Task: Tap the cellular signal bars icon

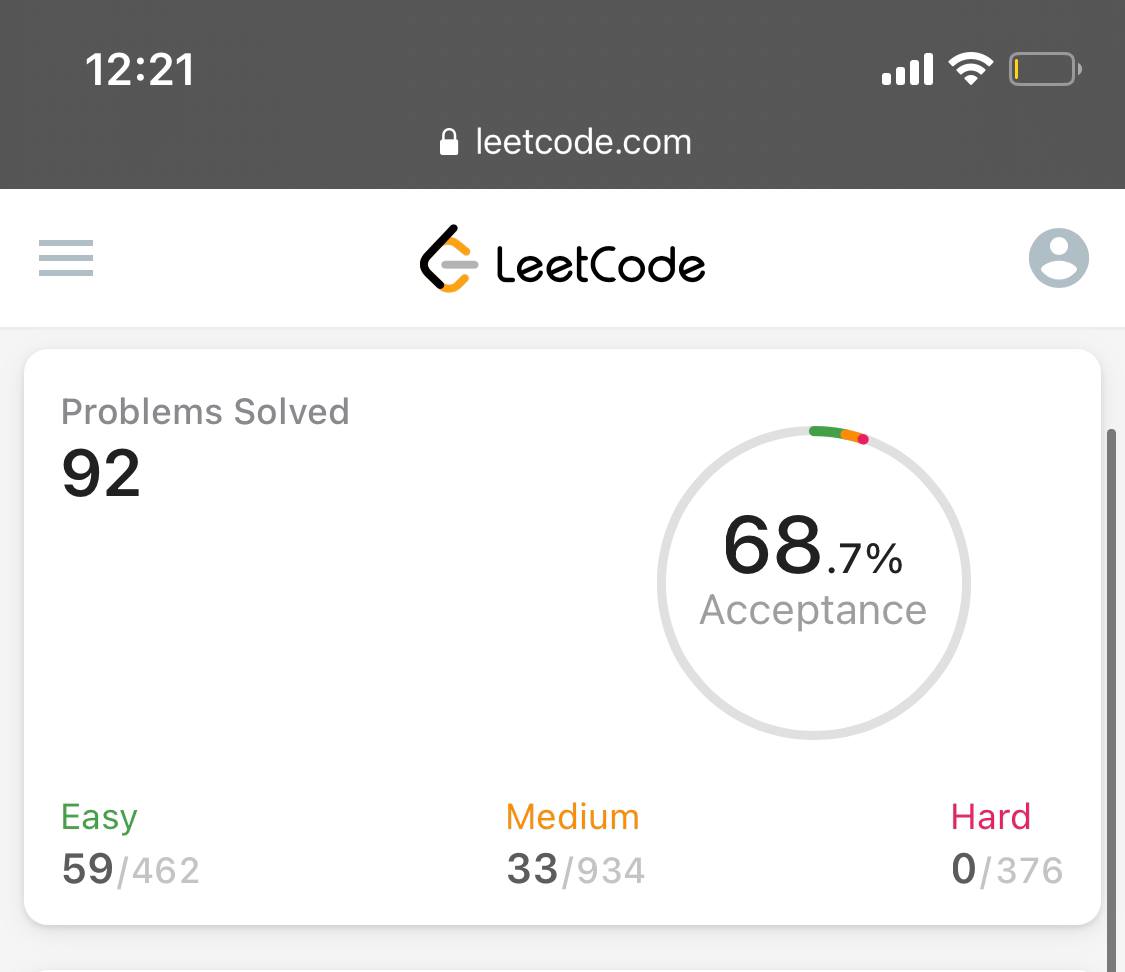Action: (x=908, y=70)
